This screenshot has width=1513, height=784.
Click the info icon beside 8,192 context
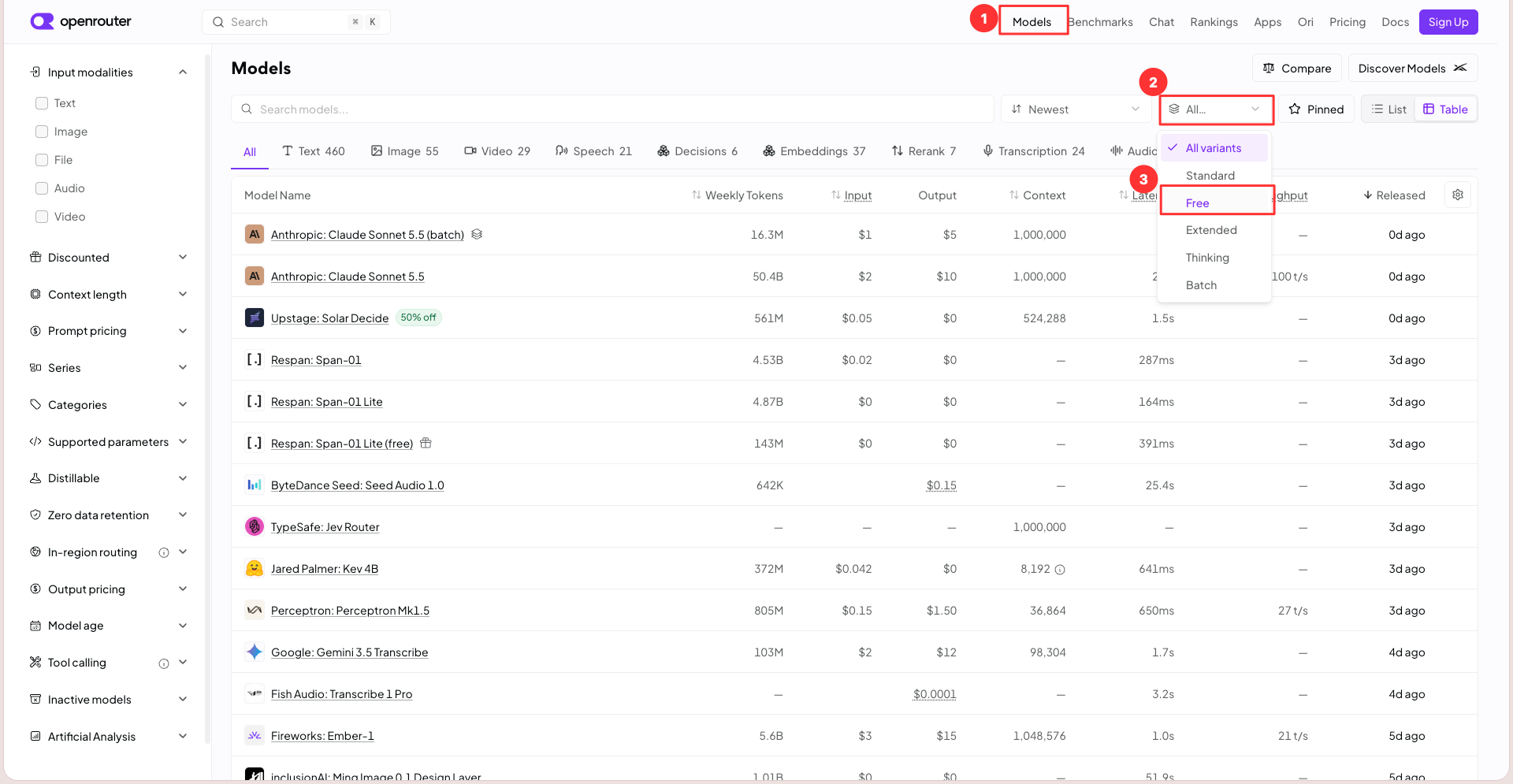(1060, 570)
